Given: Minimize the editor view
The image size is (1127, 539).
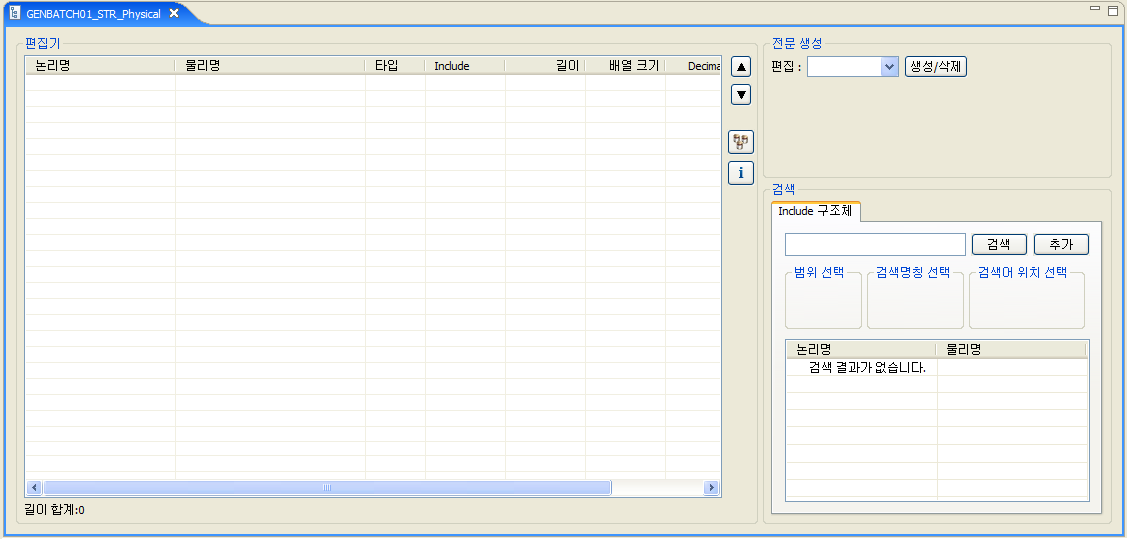Looking at the screenshot, I should pyautogui.click(x=1095, y=8).
